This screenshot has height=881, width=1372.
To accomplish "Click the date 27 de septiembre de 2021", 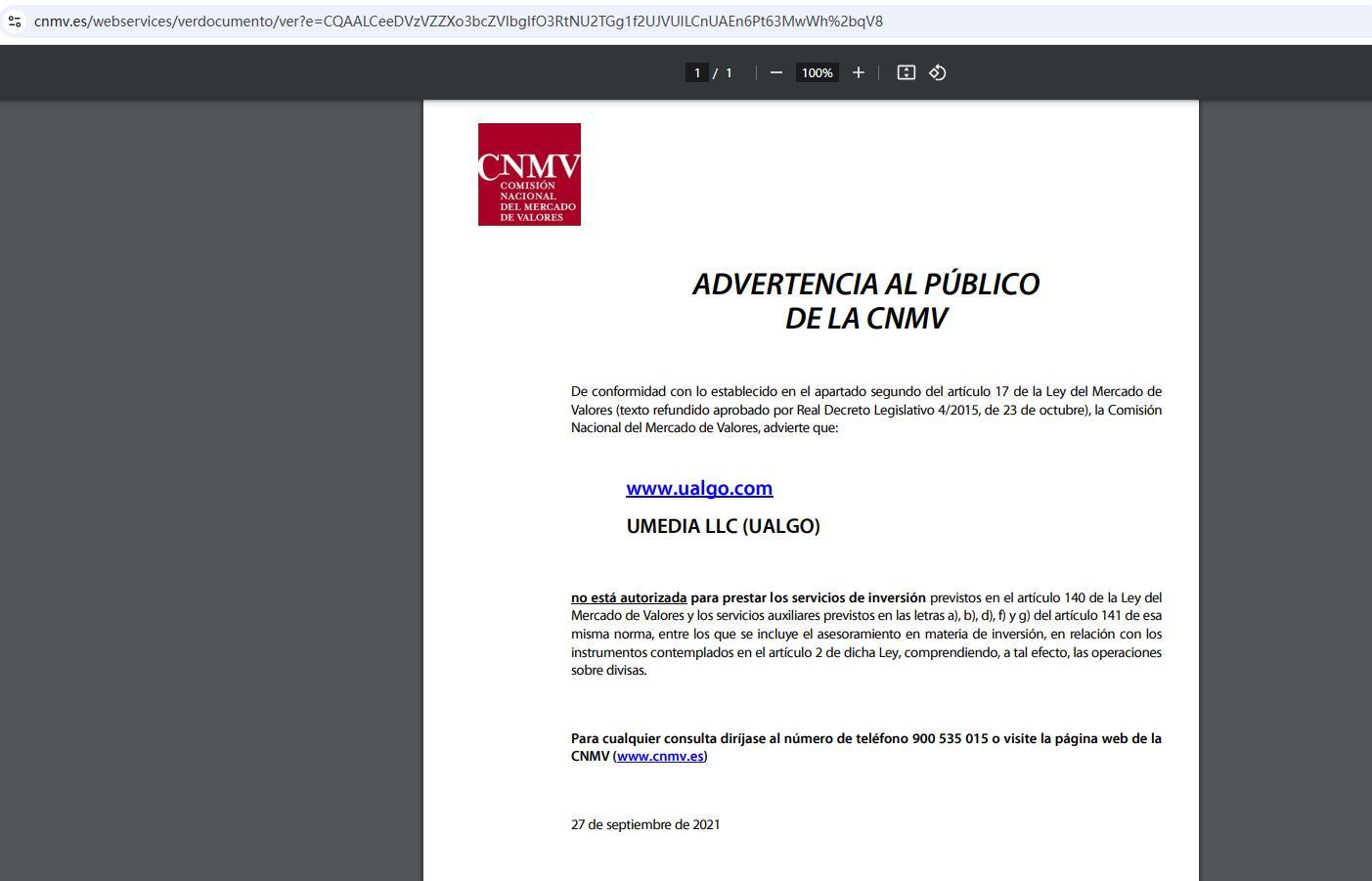I will [x=645, y=824].
